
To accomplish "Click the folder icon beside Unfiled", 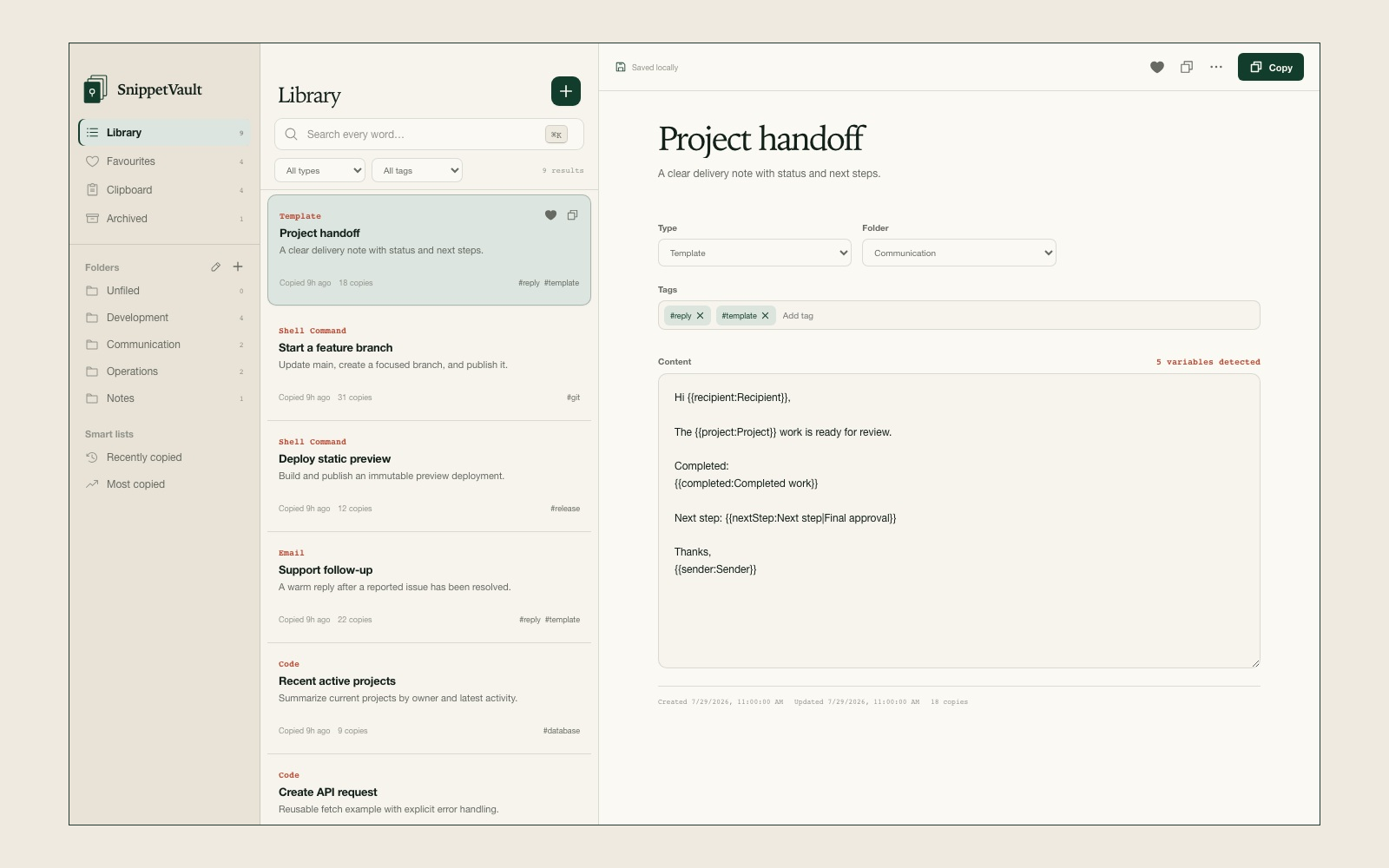I will click(x=92, y=291).
